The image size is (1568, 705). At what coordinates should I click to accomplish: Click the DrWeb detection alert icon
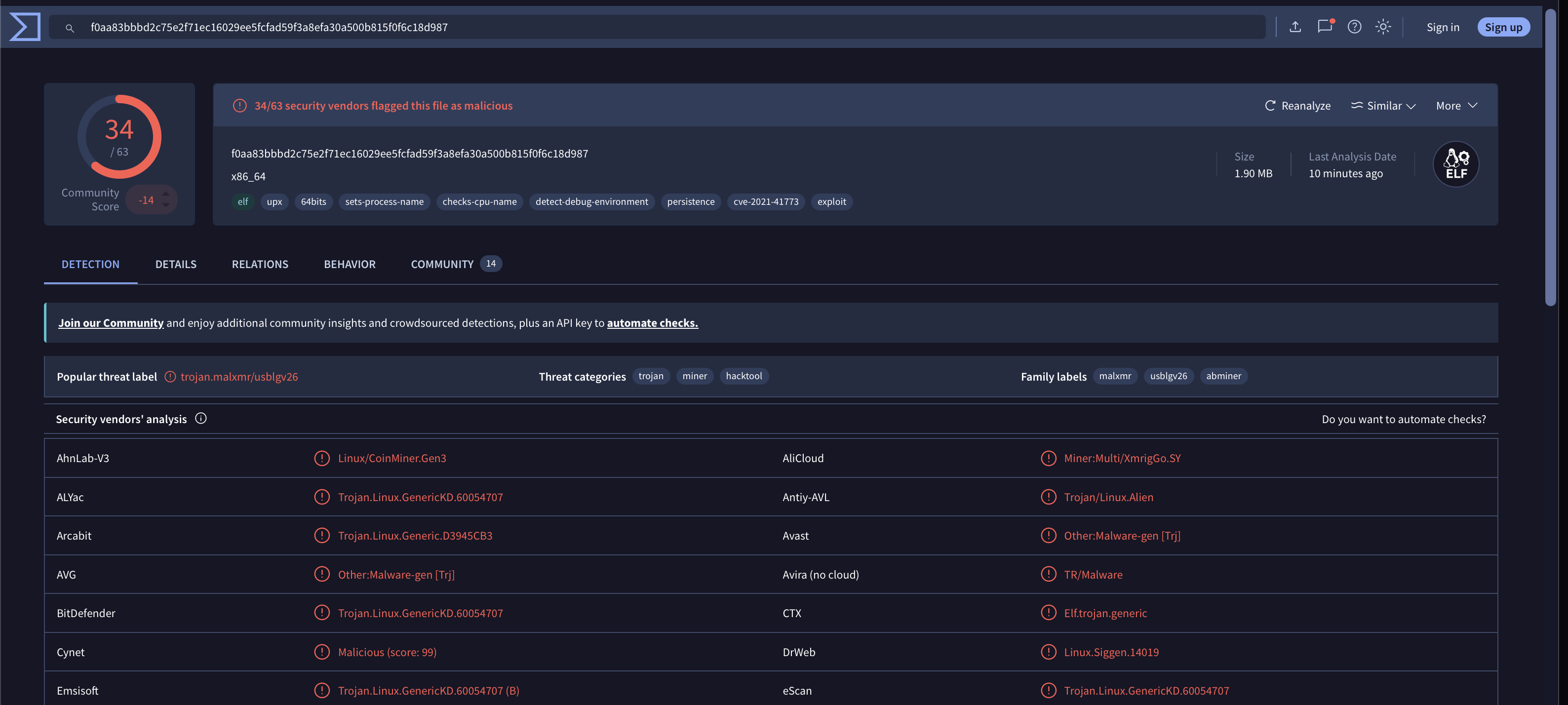pos(1048,651)
